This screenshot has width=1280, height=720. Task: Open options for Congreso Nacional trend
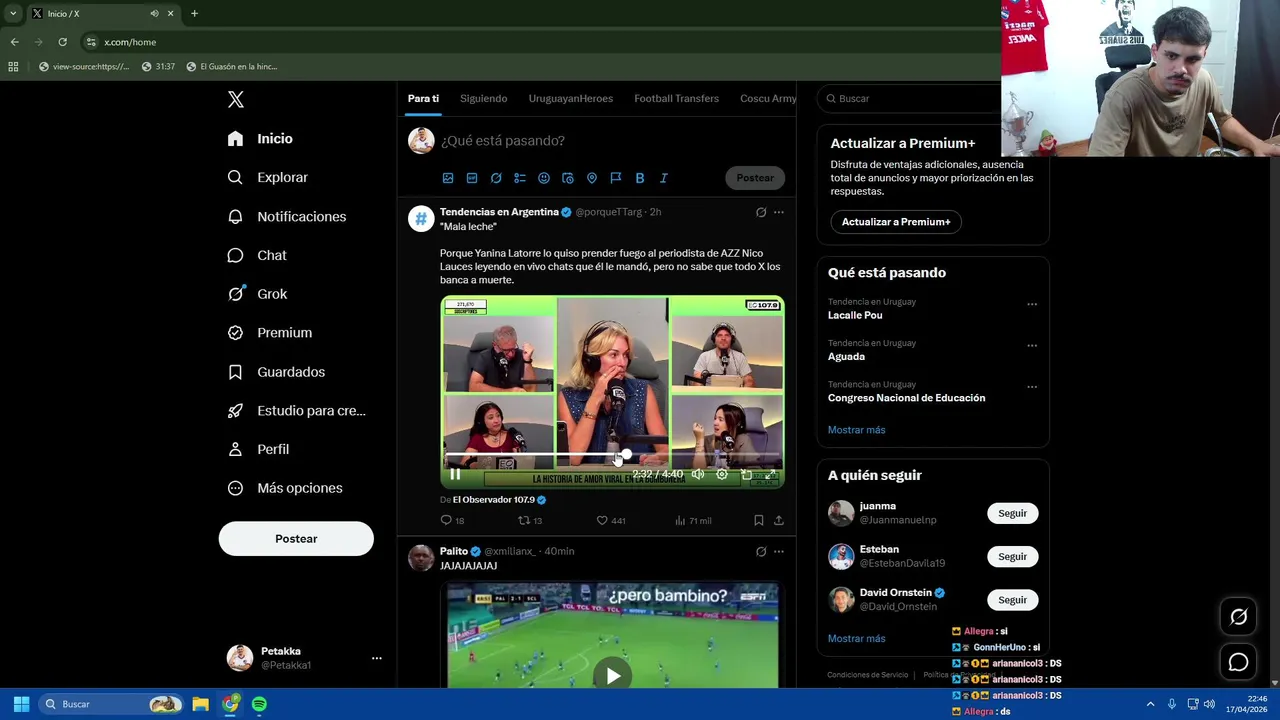point(1032,387)
